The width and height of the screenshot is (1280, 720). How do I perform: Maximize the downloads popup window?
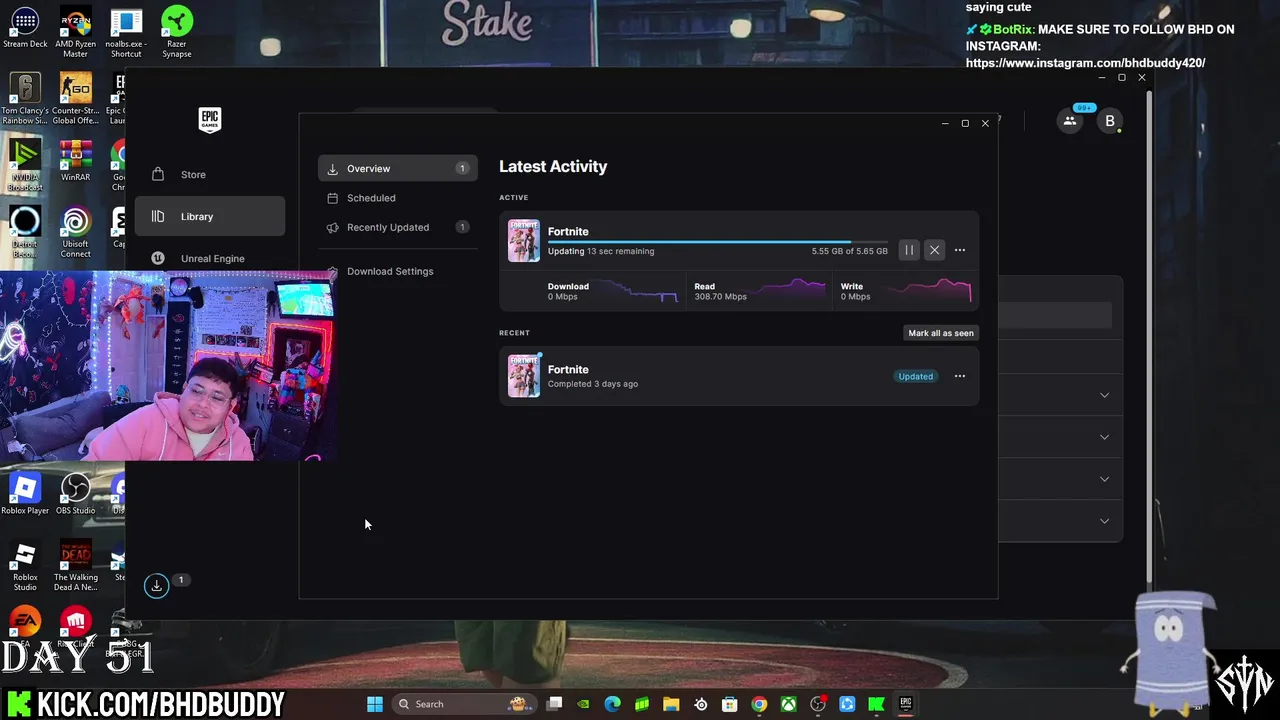965,123
